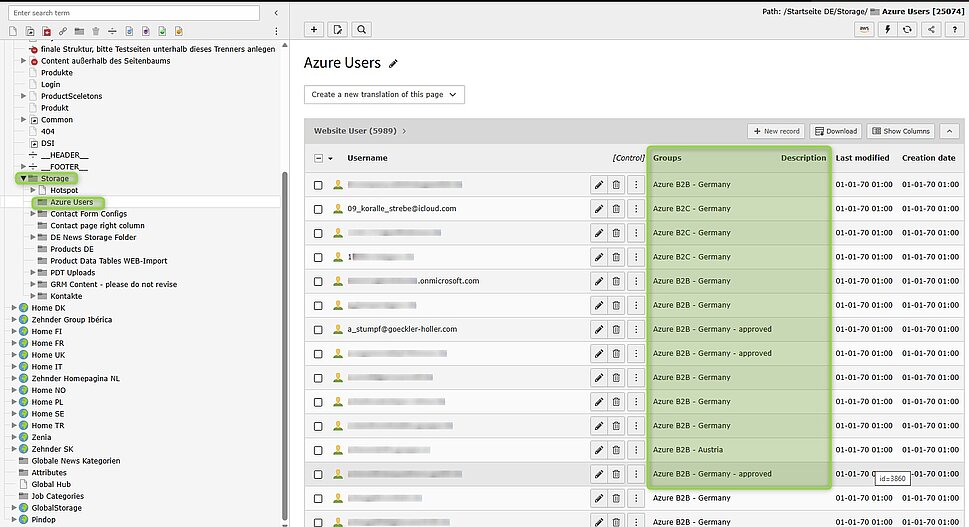Edit the Azure Users page title pencil
The width and height of the screenshot is (969, 527).
(394, 64)
